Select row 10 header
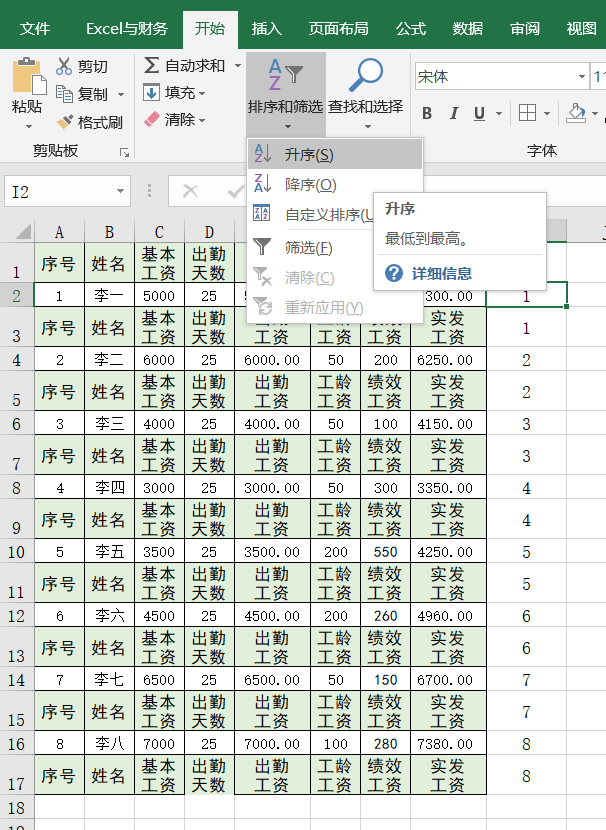This screenshot has width=606, height=830. [17, 552]
